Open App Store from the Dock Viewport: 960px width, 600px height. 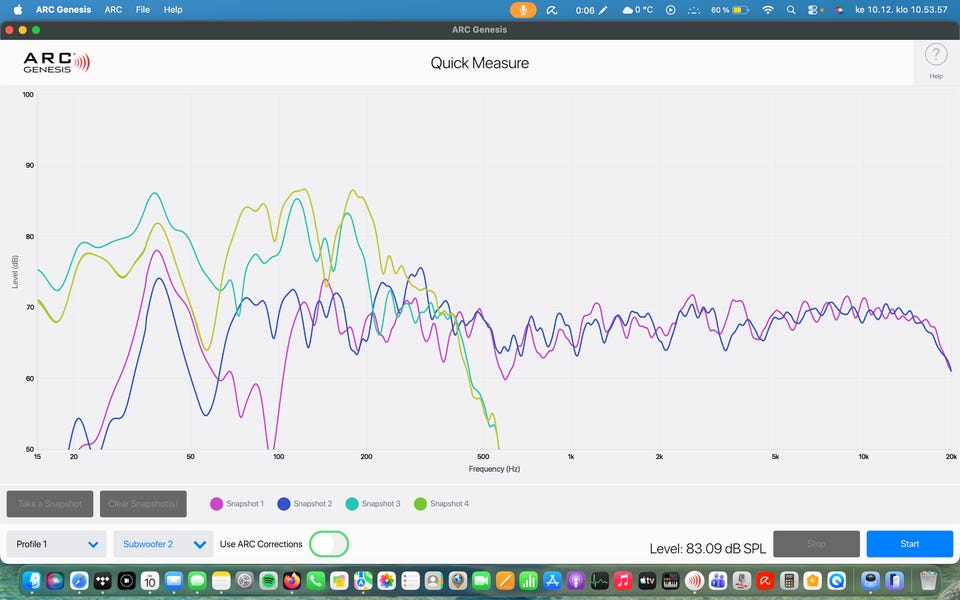(552, 580)
